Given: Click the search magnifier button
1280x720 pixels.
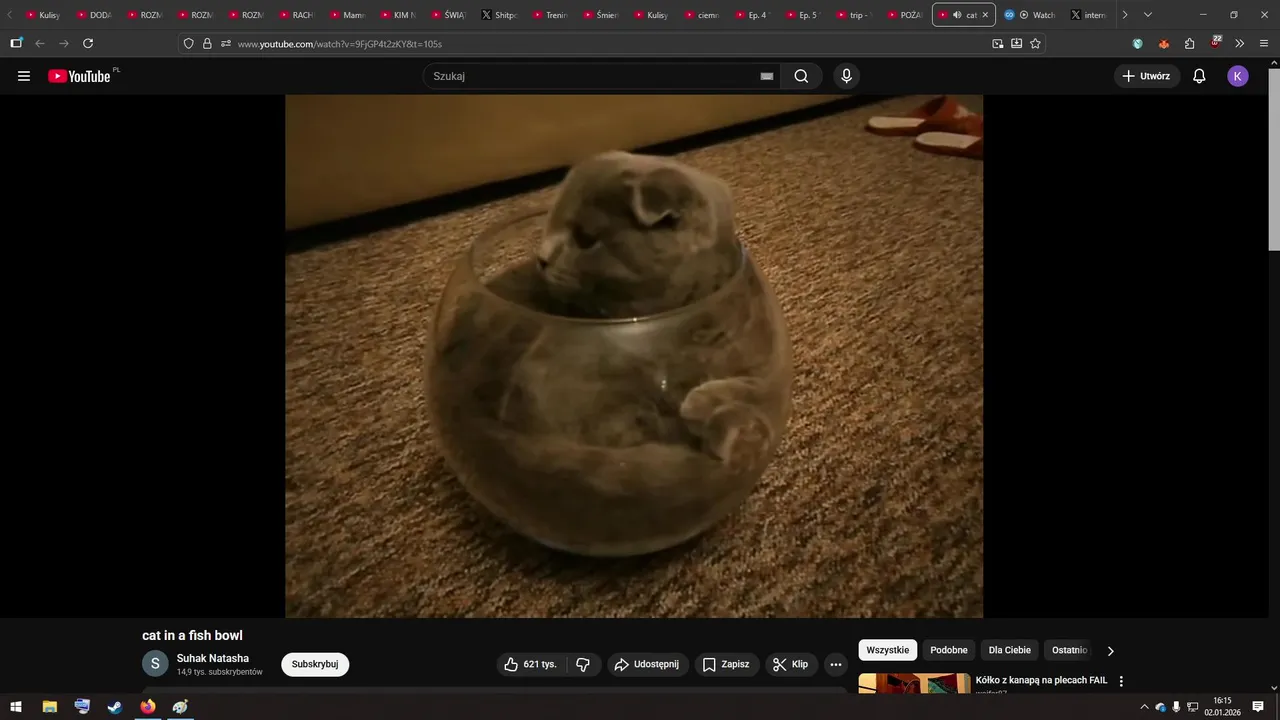Looking at the screenshot, I should click(801, 76).
